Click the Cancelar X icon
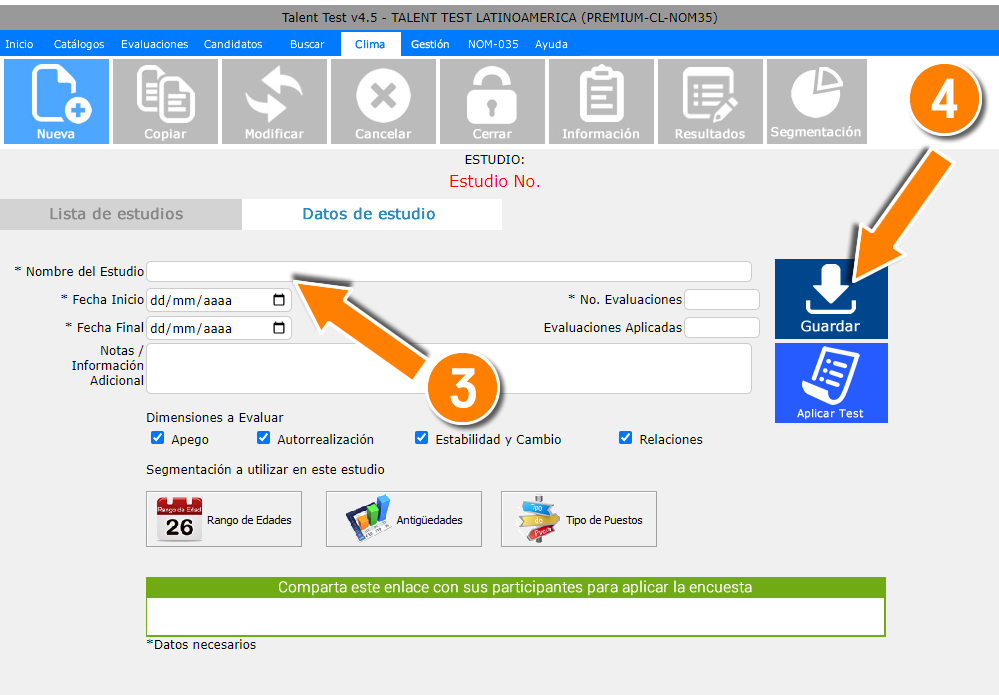 pyautogui.click(x=384, y=101)
